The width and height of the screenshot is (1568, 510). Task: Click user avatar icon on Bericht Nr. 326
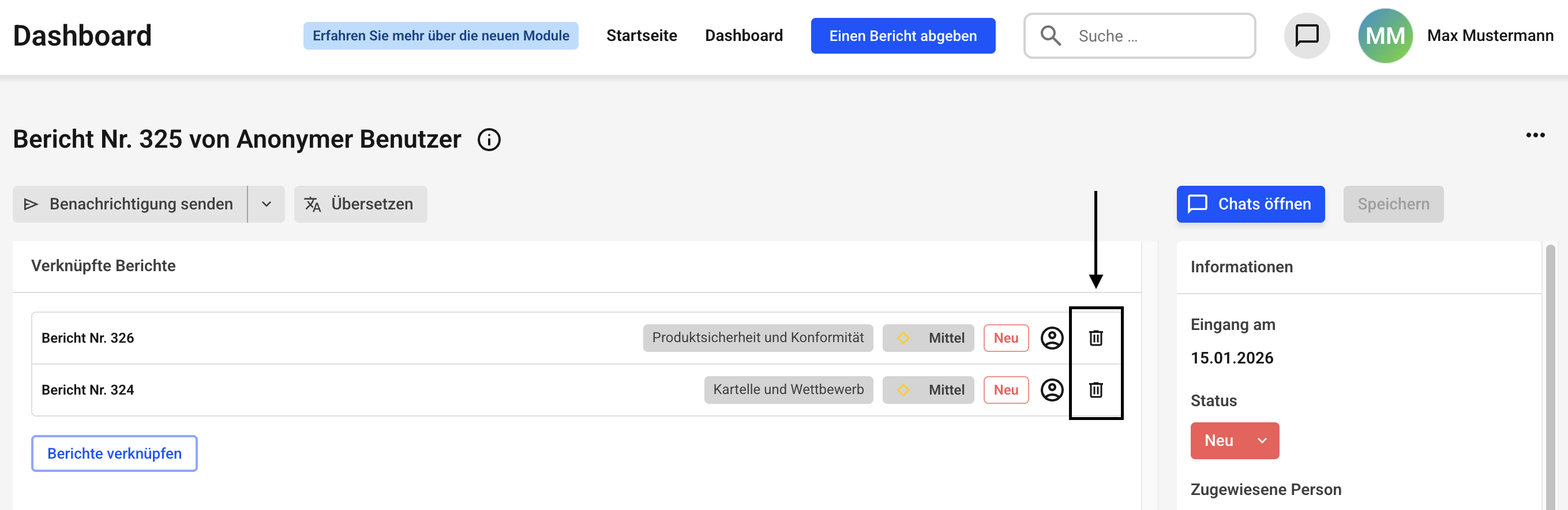(1051, 337)
